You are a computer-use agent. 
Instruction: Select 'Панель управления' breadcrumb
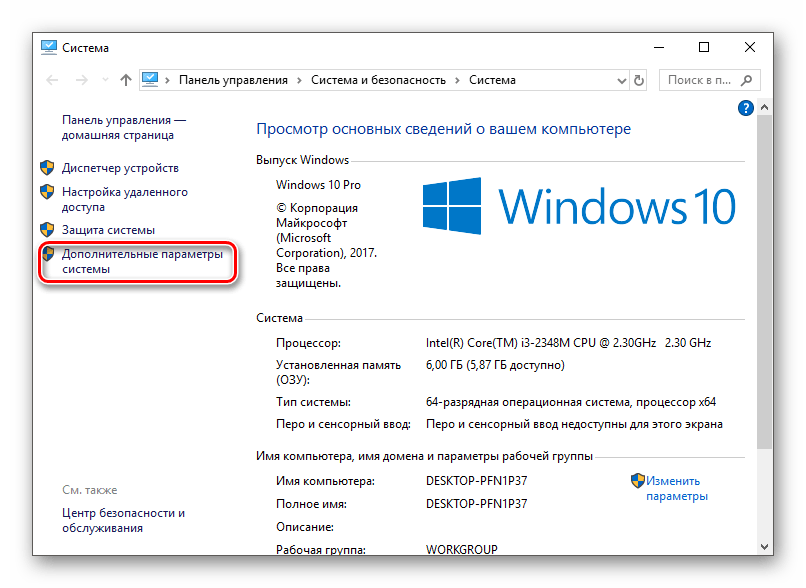[233, 80]
